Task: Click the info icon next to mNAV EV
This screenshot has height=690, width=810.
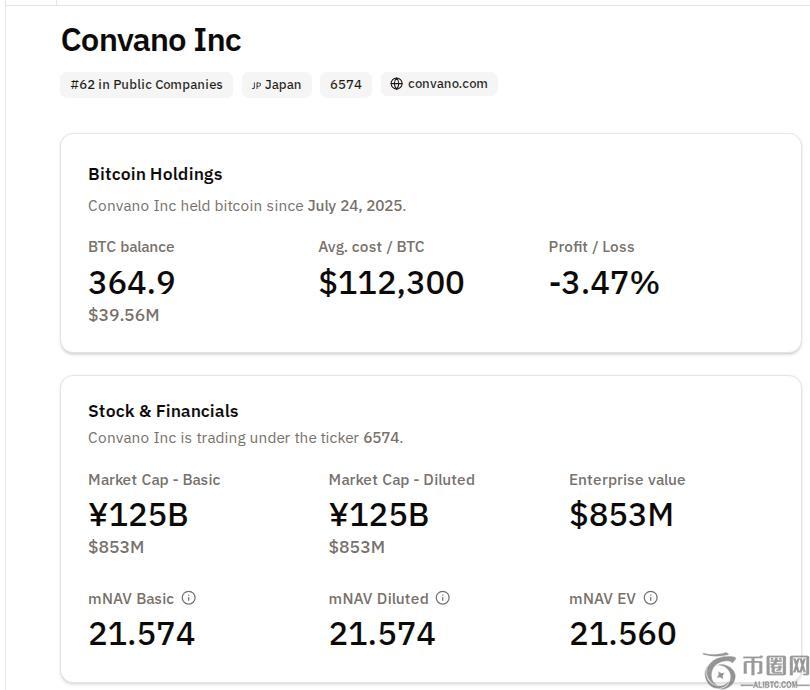Action: coord(651,598)
